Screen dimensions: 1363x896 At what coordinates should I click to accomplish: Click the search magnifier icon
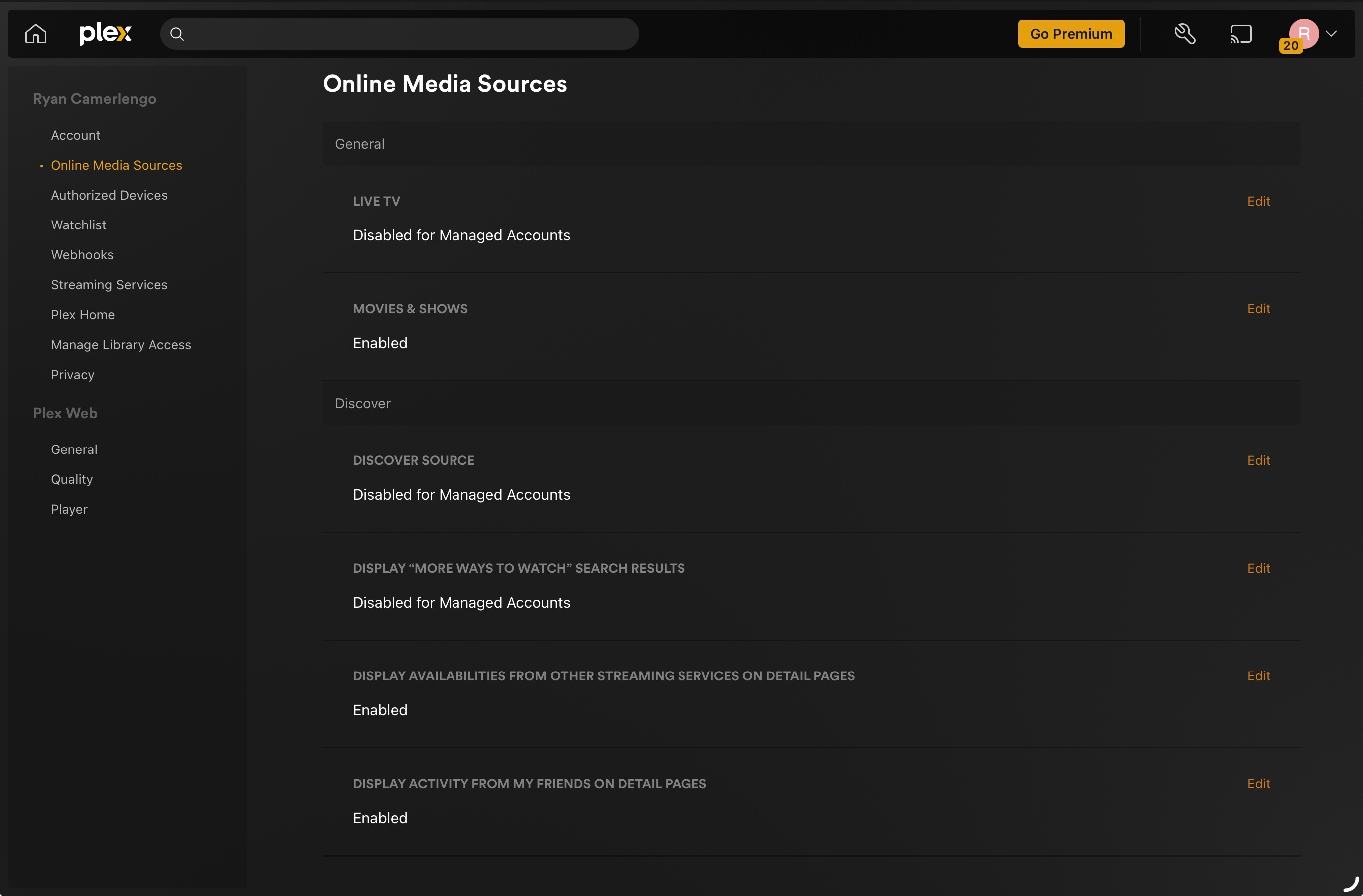click(177, 34)
